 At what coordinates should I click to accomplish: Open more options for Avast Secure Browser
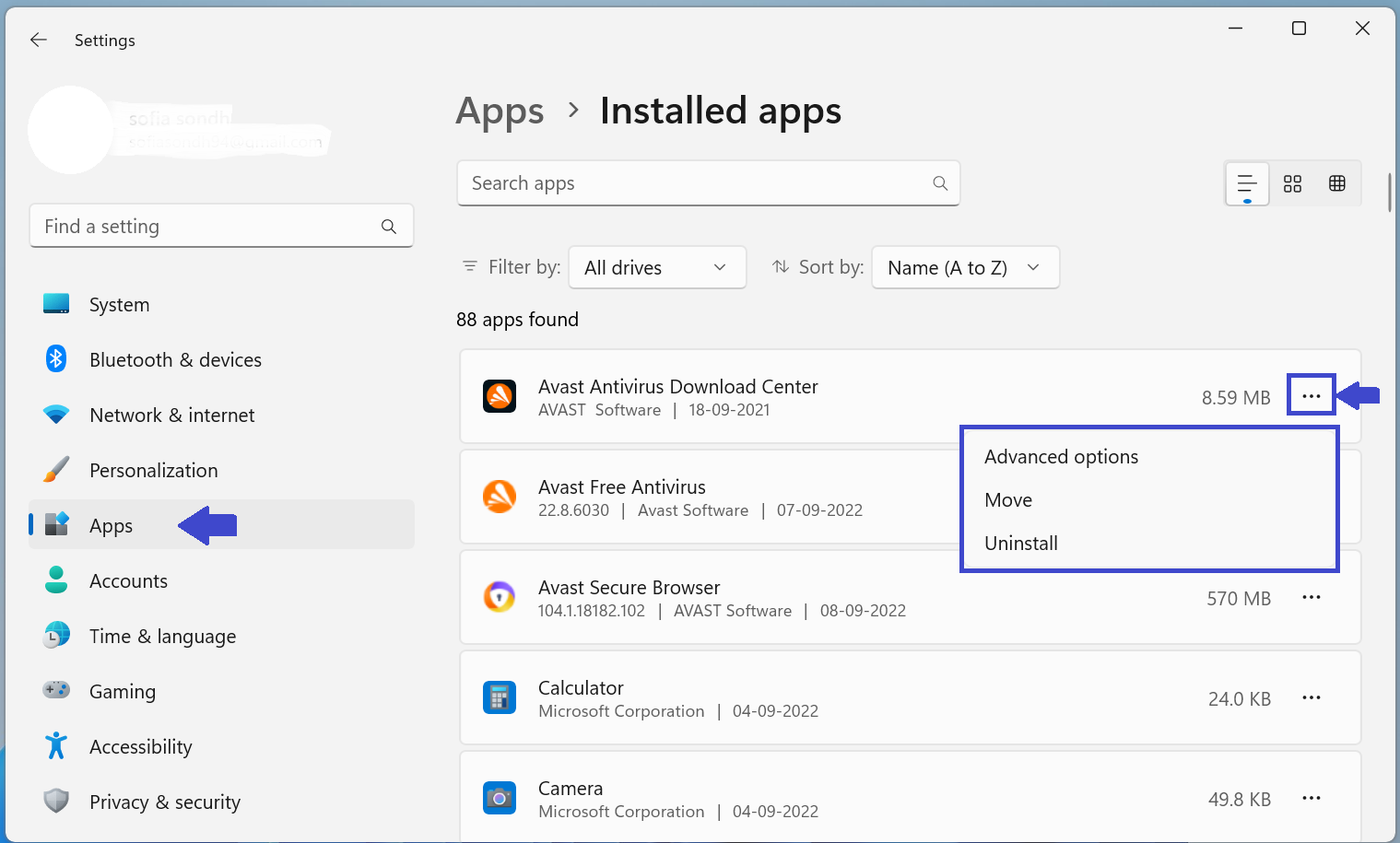click(1311, 597)
